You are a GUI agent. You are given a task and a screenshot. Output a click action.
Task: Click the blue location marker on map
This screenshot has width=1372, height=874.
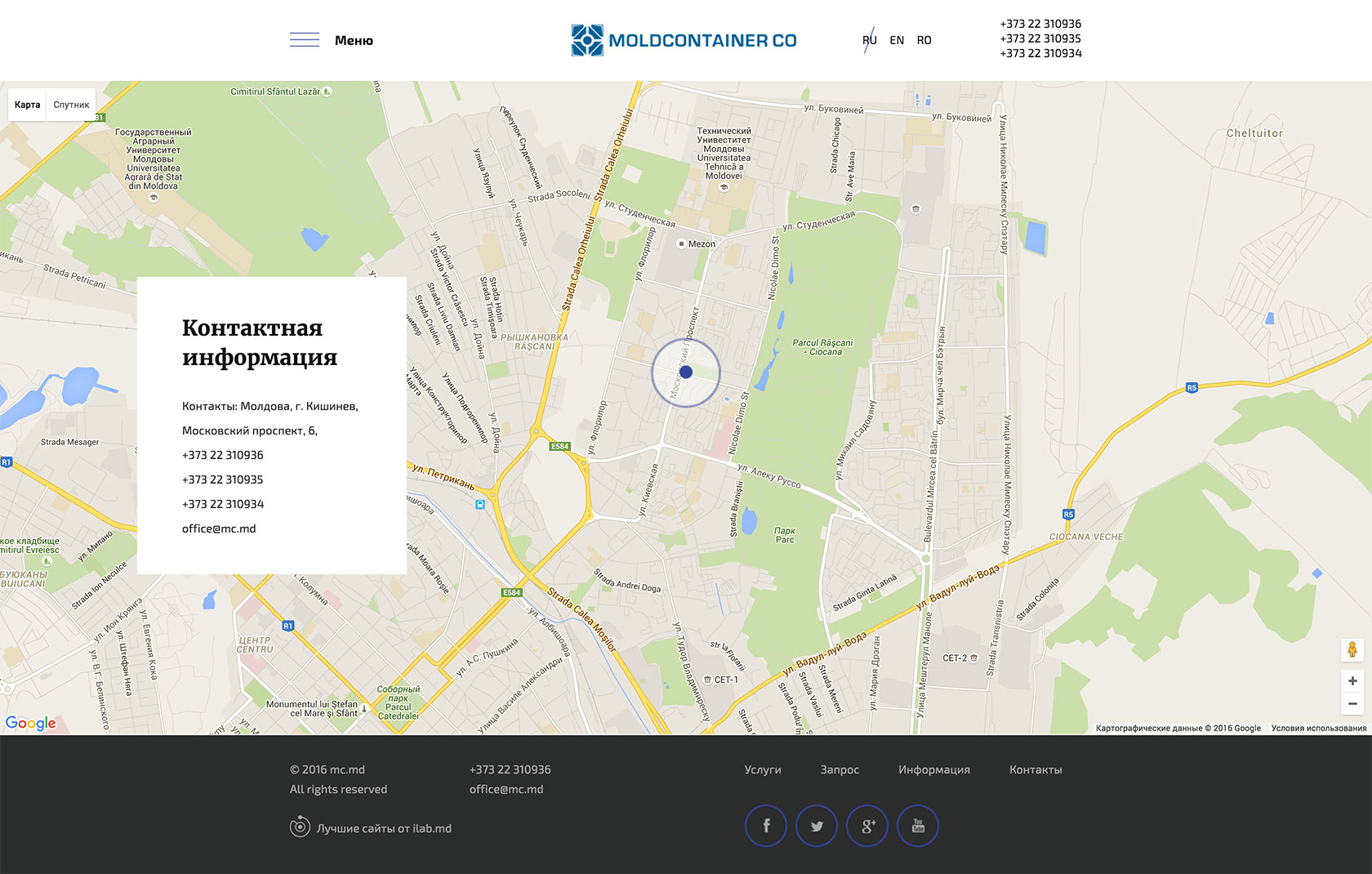(686, 372)
